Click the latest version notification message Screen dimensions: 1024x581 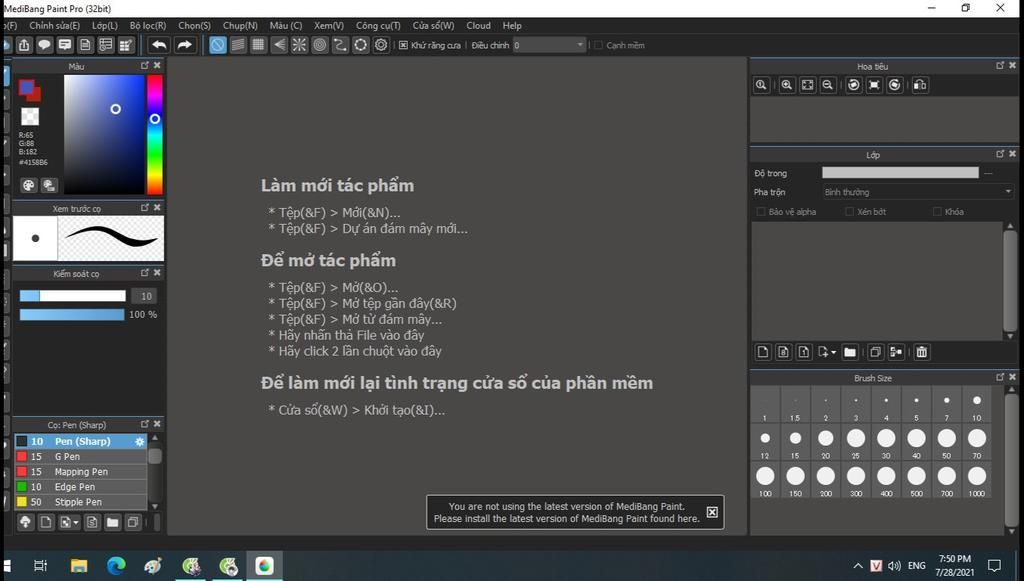point(566,512)
